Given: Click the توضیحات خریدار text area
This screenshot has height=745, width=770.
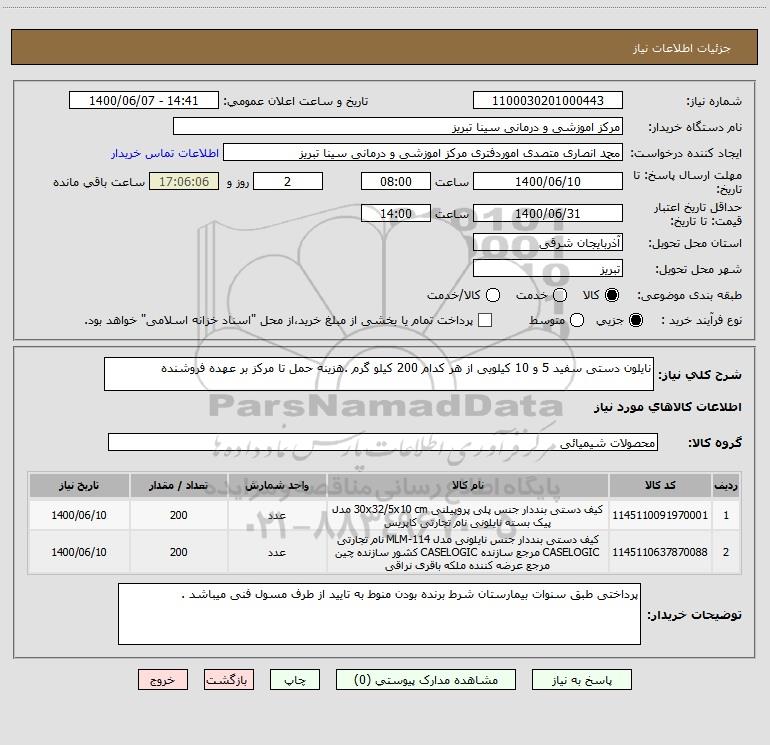Looking at the screenshot, I should pyautogui.click(x=379, y=614).
